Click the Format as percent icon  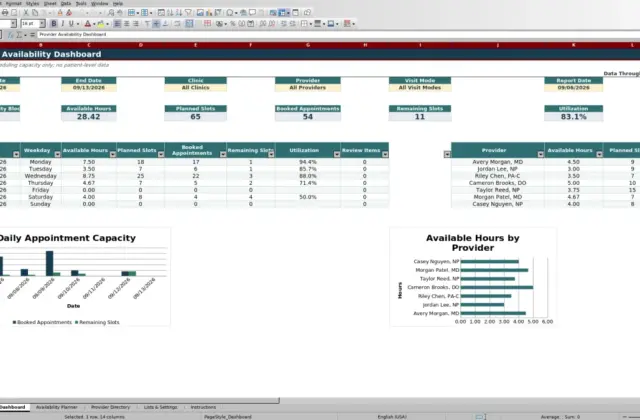click(x=233, y=24)
